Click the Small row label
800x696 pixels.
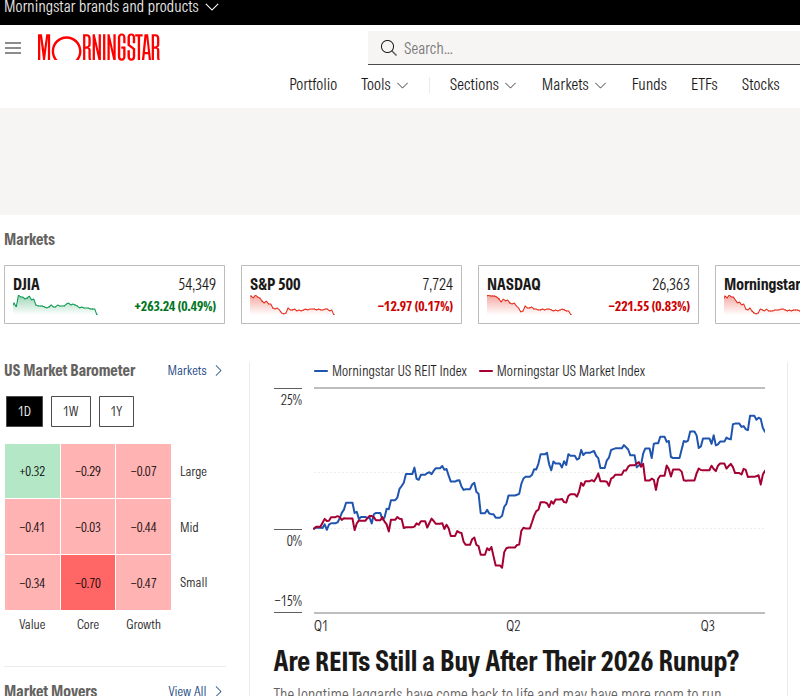click(x=193, y=583)
